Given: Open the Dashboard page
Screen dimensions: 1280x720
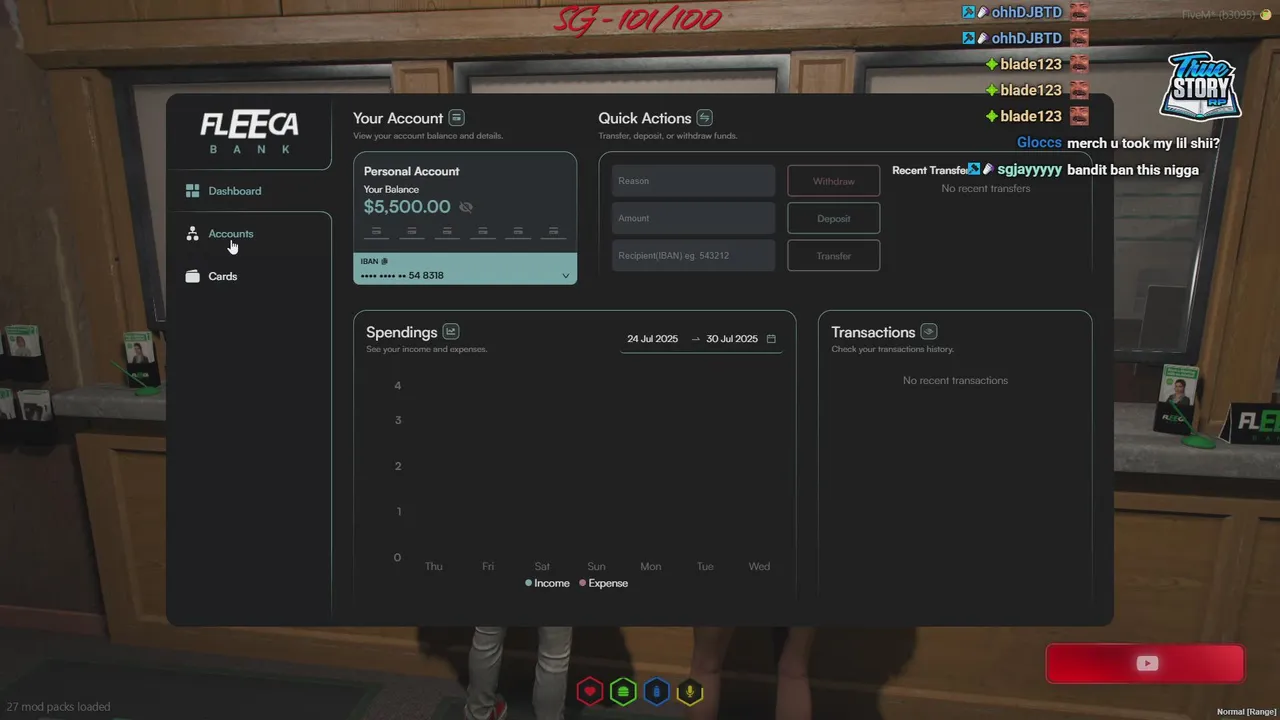Looking at the screenshot, I should [x=235, y=191].
